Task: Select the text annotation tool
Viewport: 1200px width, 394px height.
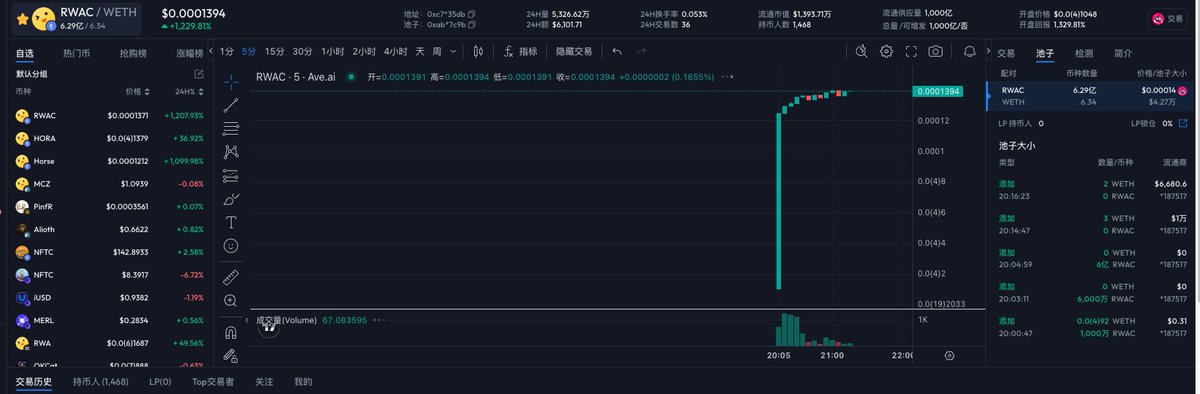Action: click(231, 222)
